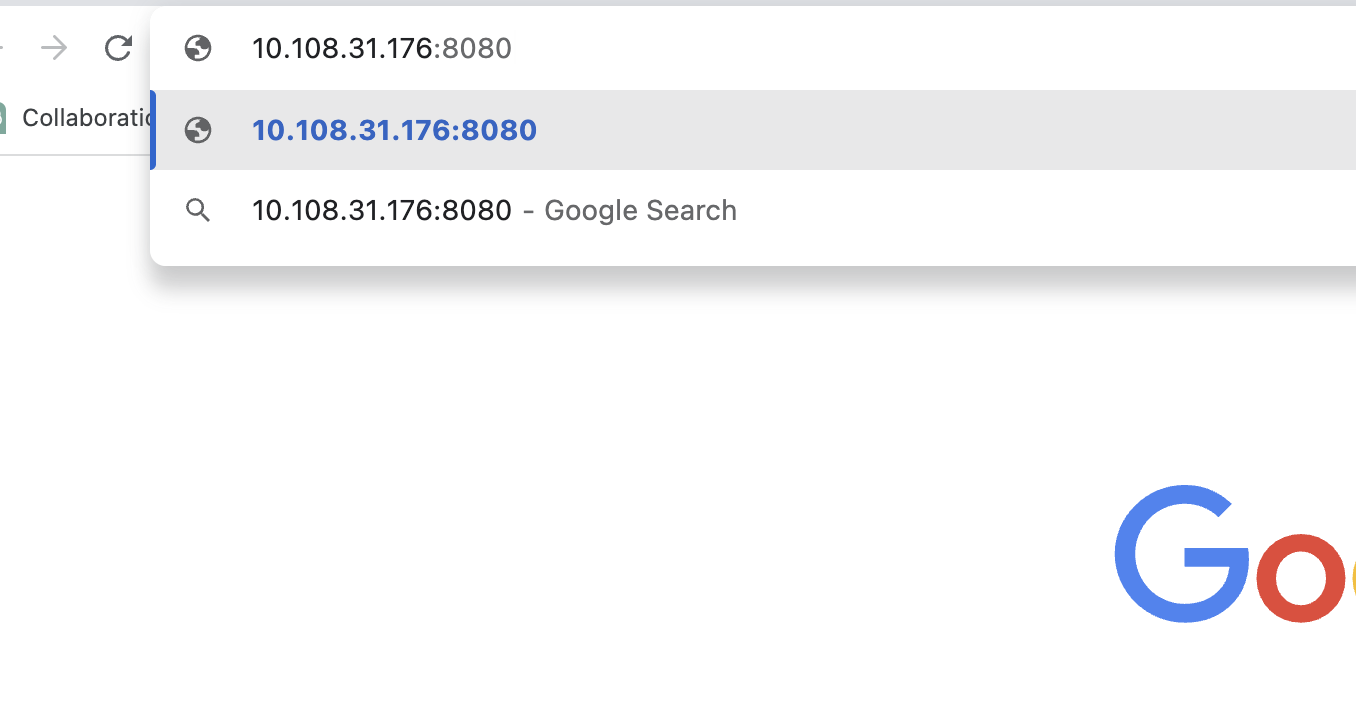
Task: Click the grey tab strip at the top
Action: [x=700, y=2]
